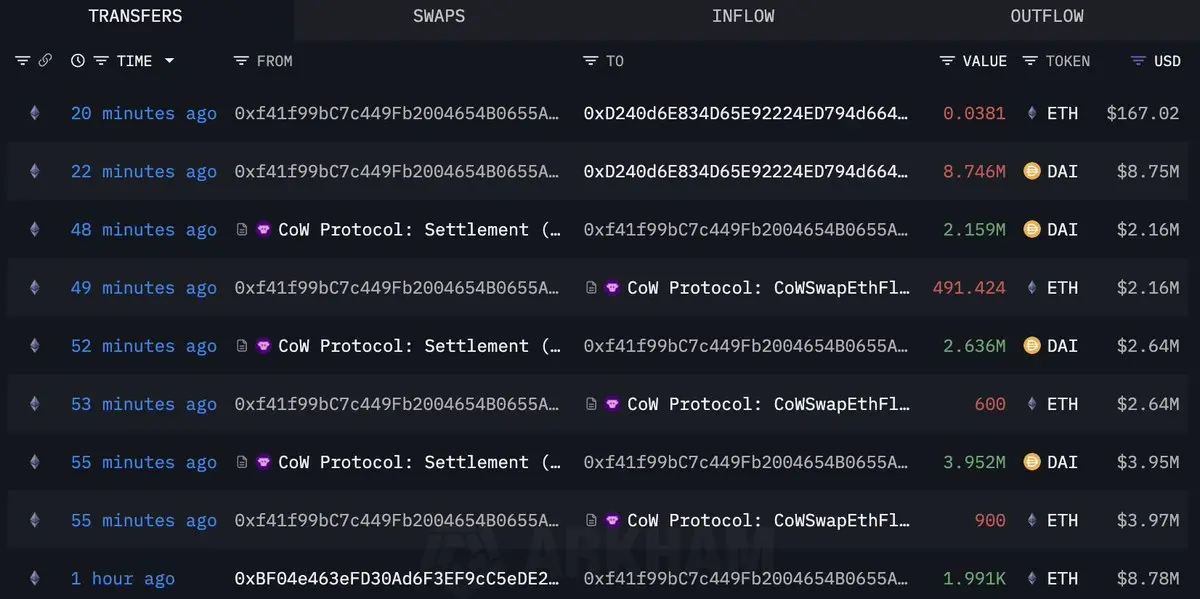Viewport: 1200px width, 599px height.
Task: Open the VALUE column filter
Action: (948, 61)
